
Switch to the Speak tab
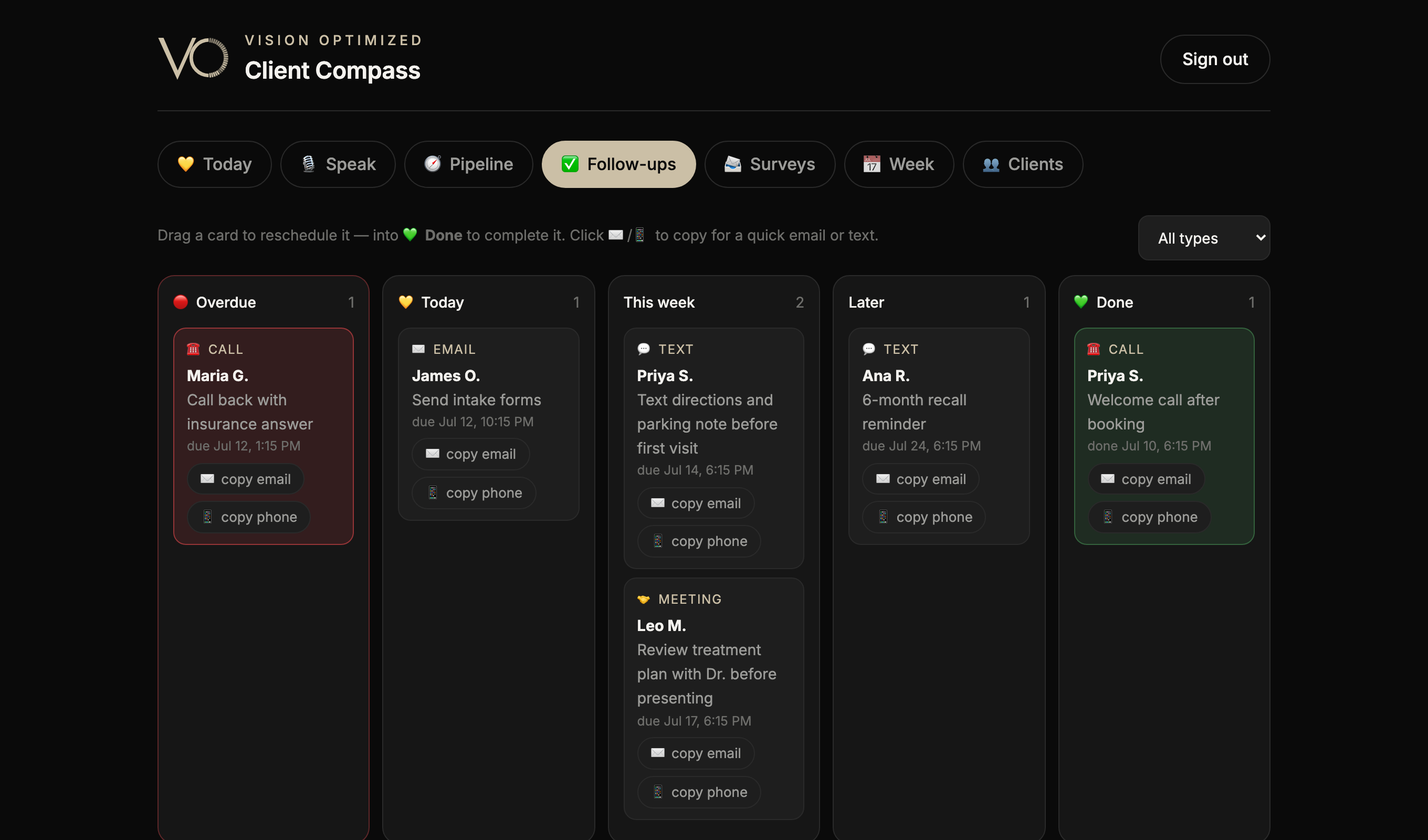[x=338, y=164]
